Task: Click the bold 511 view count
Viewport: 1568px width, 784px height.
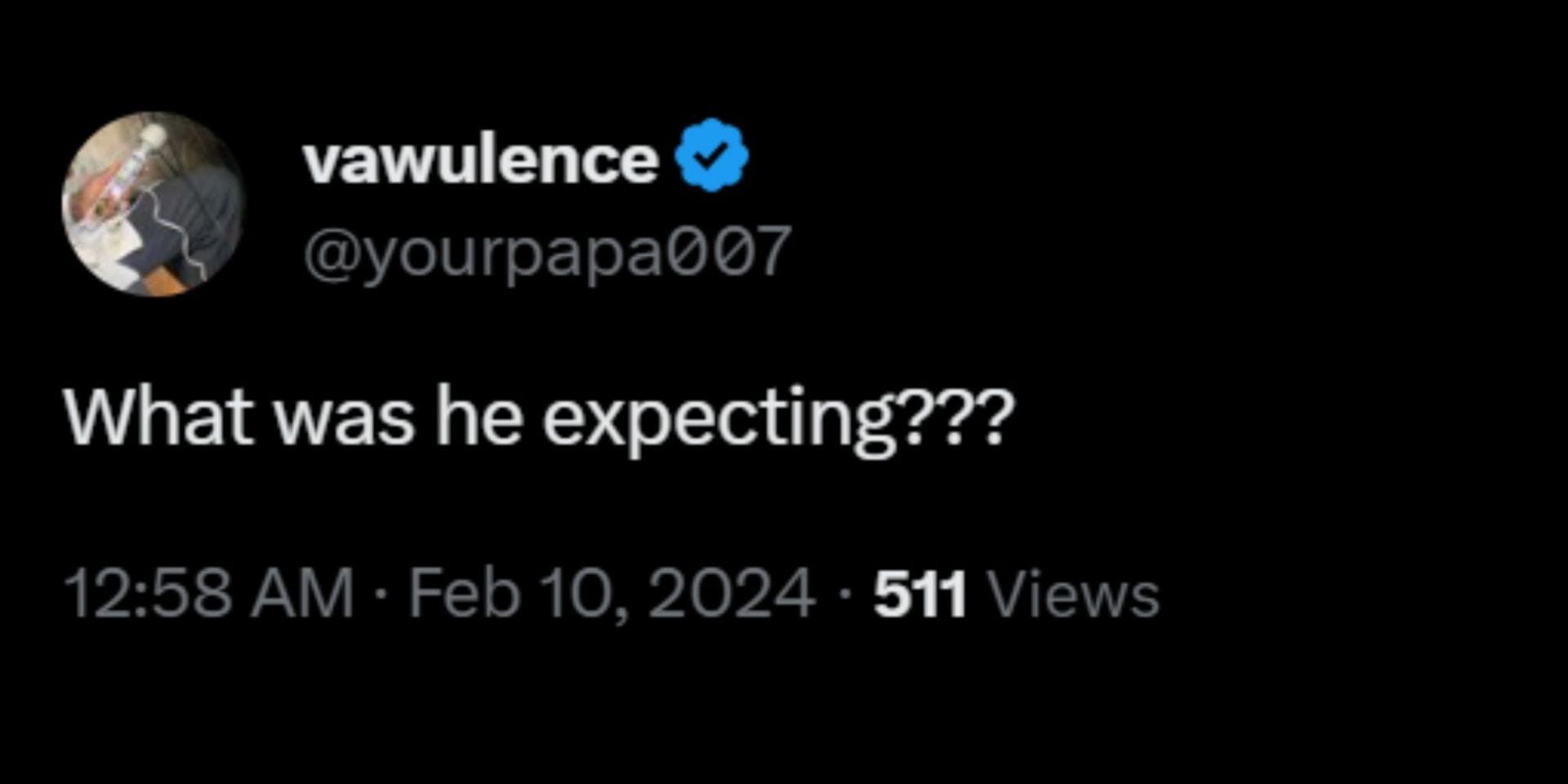Action: click(920, 594)
